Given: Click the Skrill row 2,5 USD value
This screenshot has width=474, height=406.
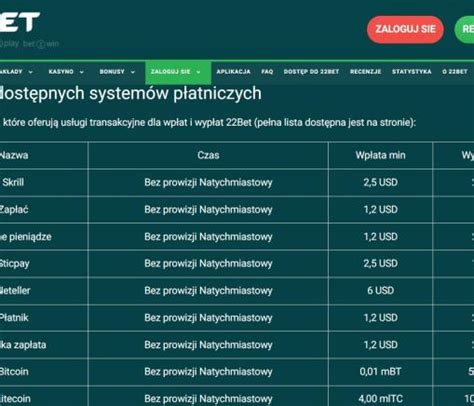Looking at the screenshot, I should [x=380, y=182].
